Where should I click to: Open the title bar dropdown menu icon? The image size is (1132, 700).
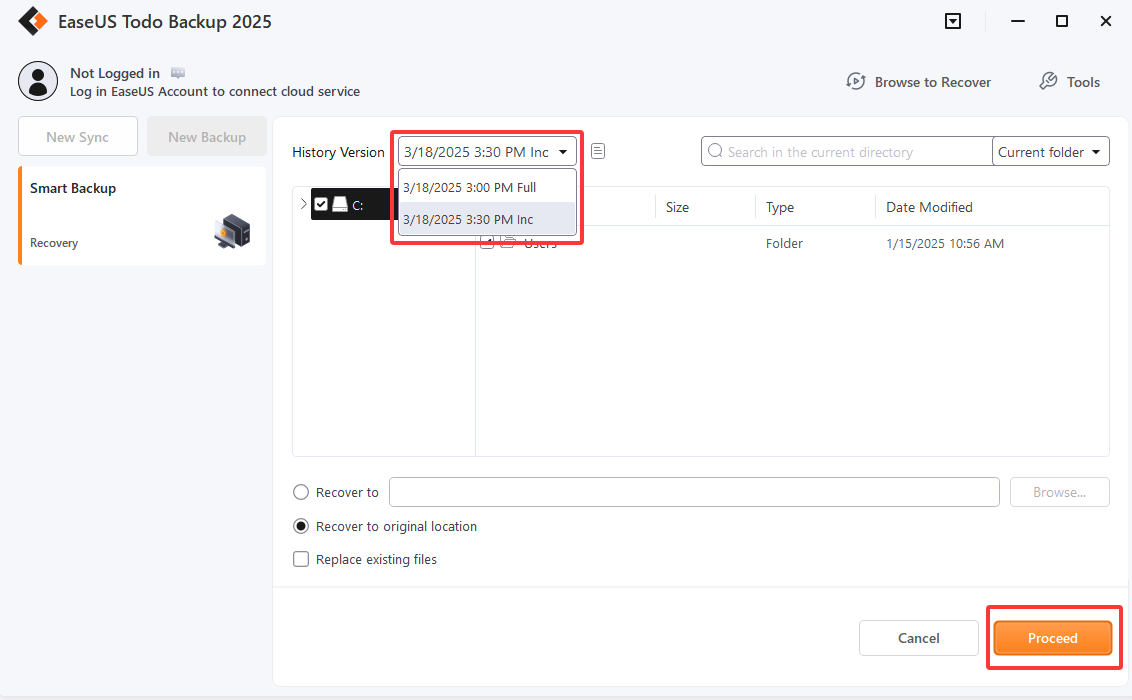click(x=953, y=21)
